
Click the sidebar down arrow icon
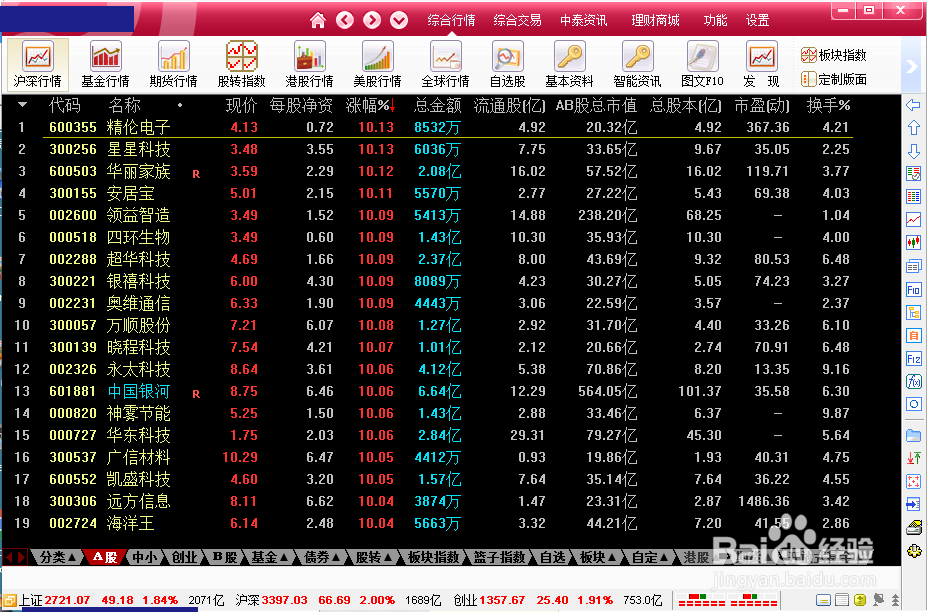point(914,151)
